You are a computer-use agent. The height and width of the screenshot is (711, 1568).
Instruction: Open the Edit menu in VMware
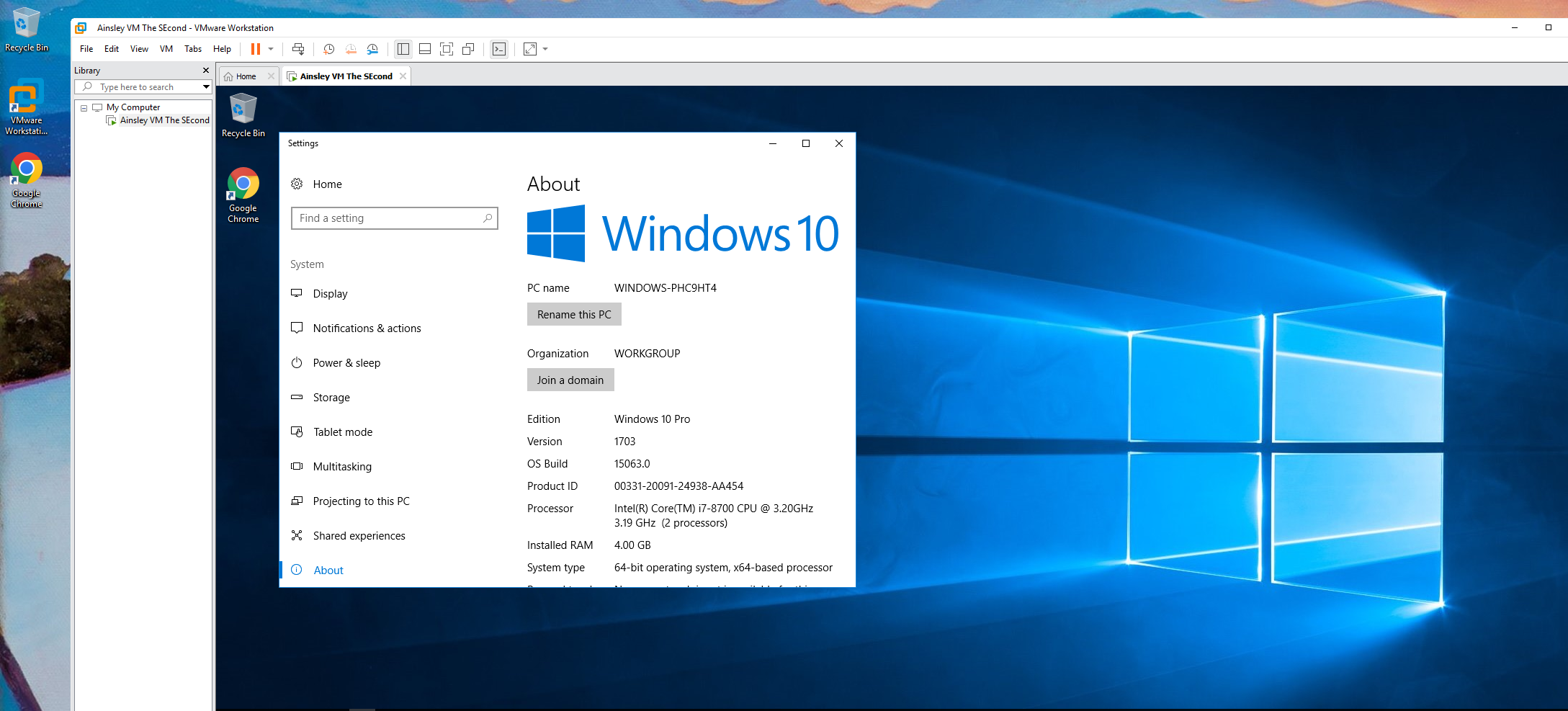pos(112,49)
